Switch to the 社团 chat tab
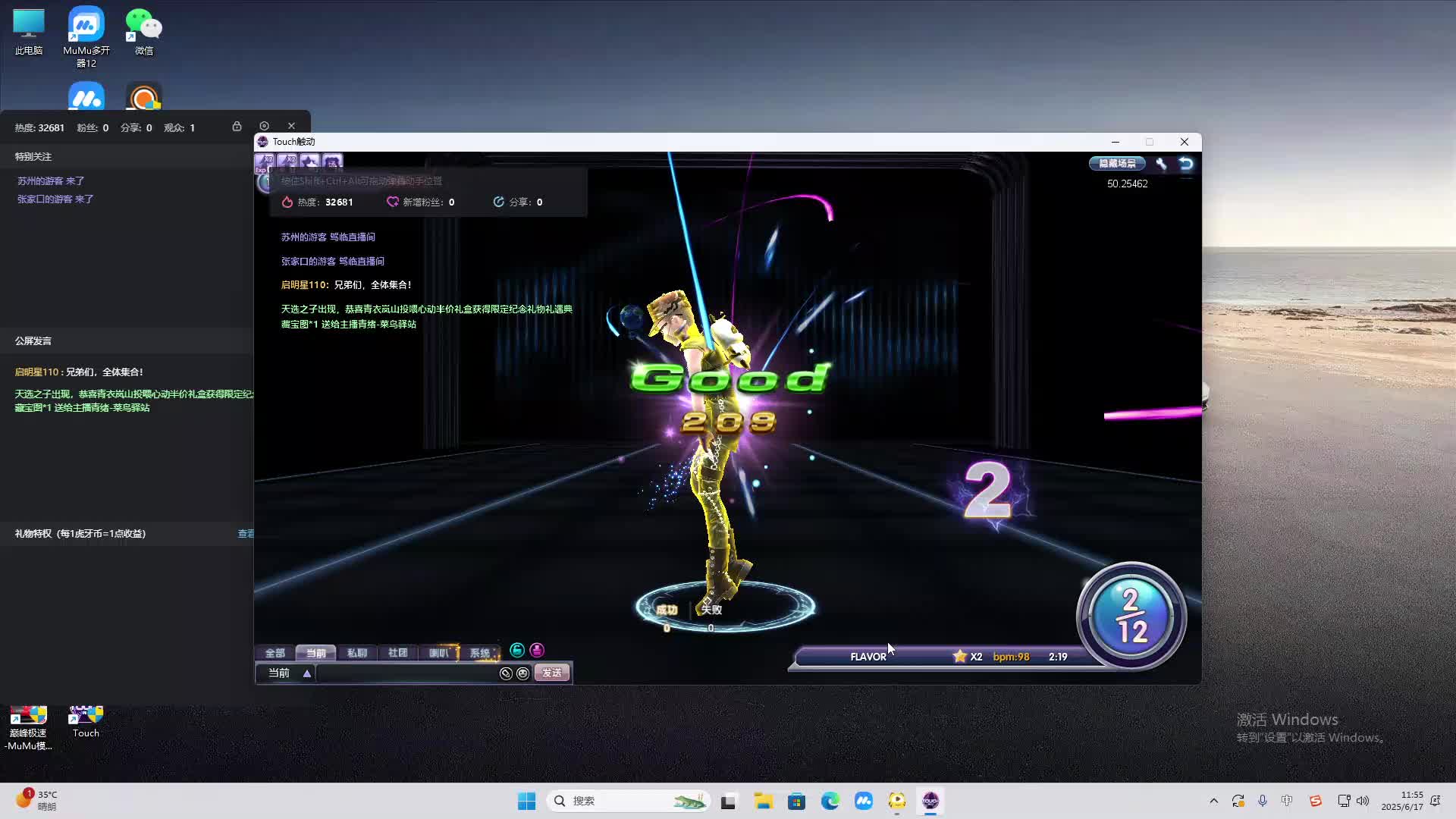This screenshot has height=819, width=1456. click(x=397, y=653)
